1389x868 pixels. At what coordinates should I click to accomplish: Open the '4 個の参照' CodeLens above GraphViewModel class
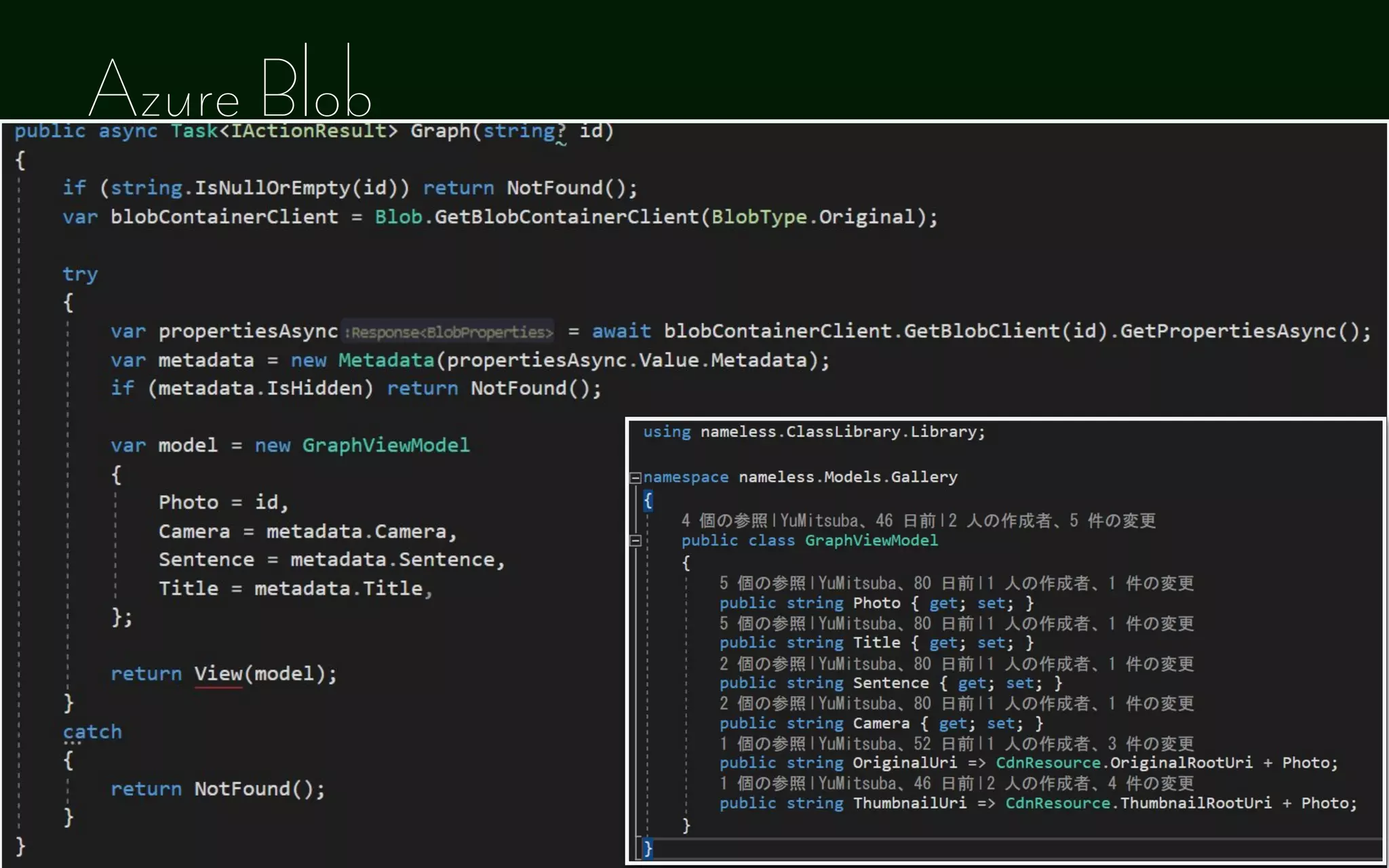724,521
